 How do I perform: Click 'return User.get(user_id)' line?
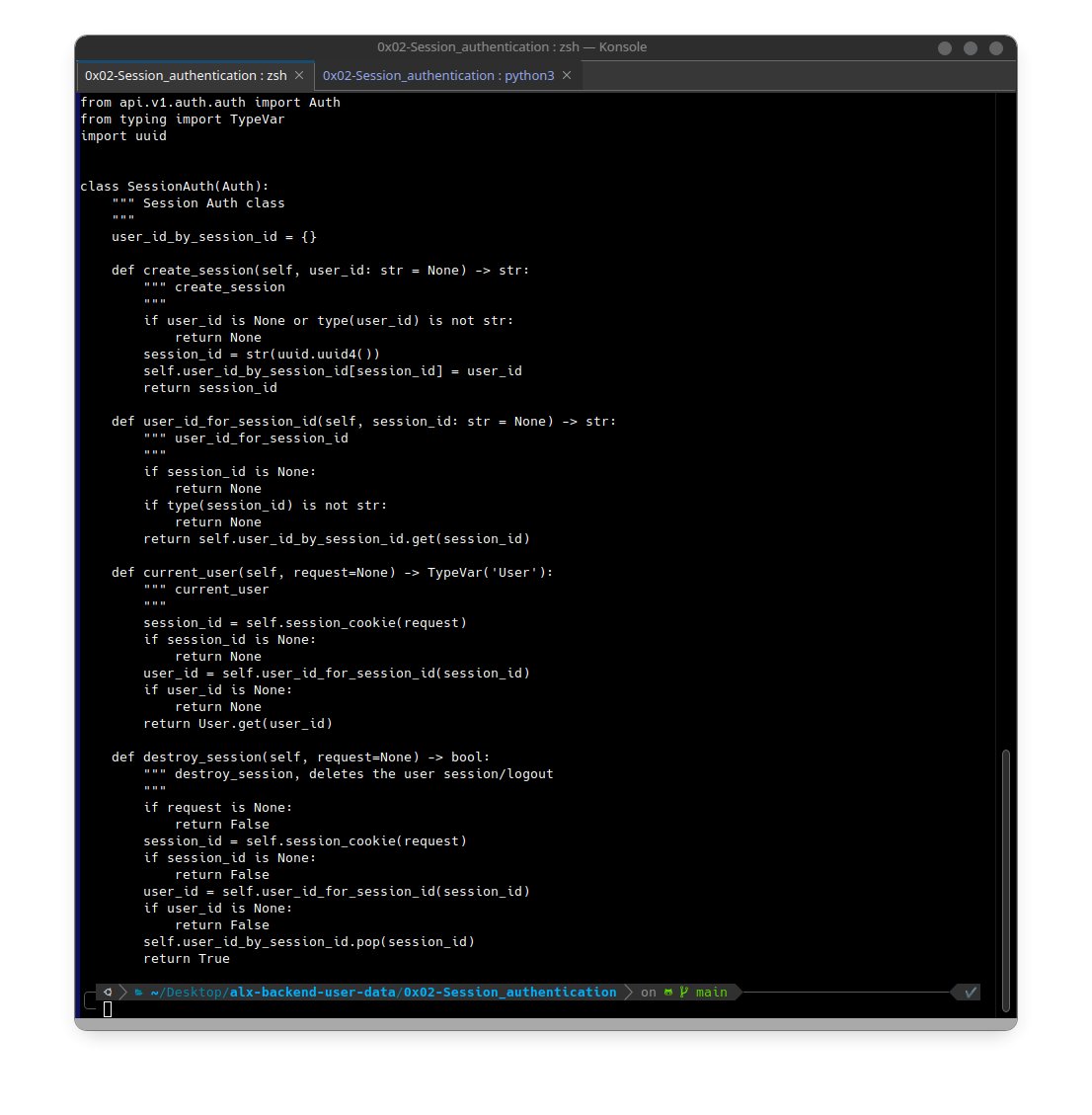point(238,724)
